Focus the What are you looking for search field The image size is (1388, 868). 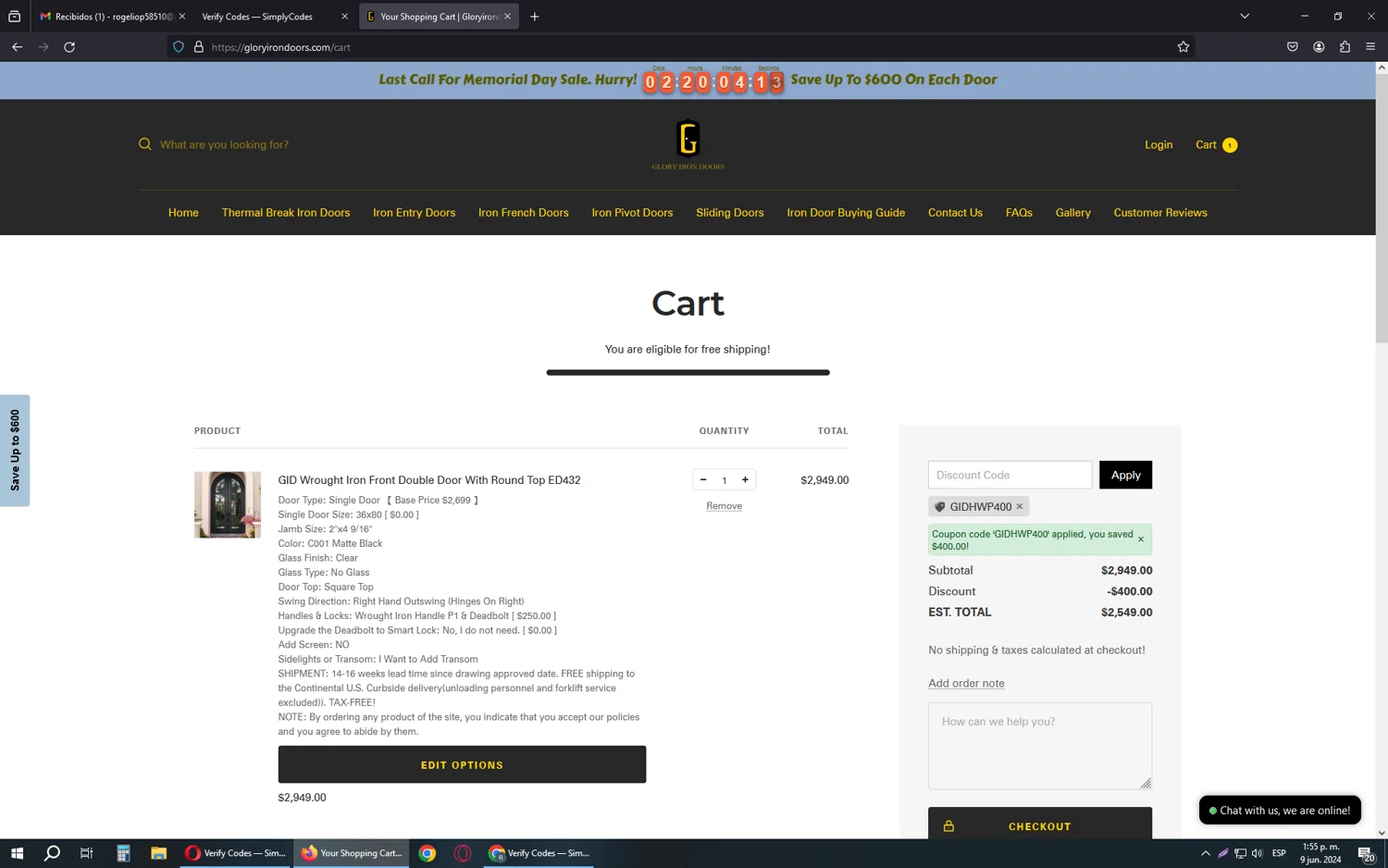pos(225,144)
